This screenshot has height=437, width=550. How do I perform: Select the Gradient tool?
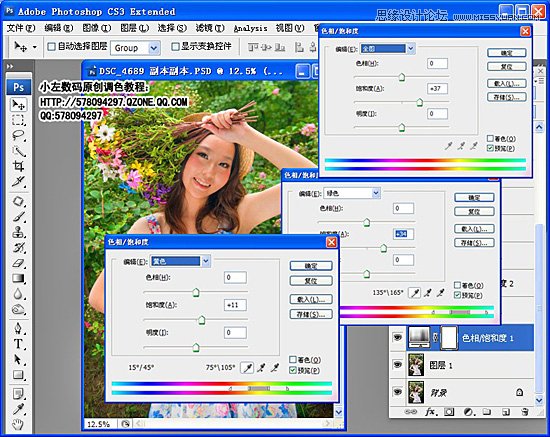click(x=18, y=278)
